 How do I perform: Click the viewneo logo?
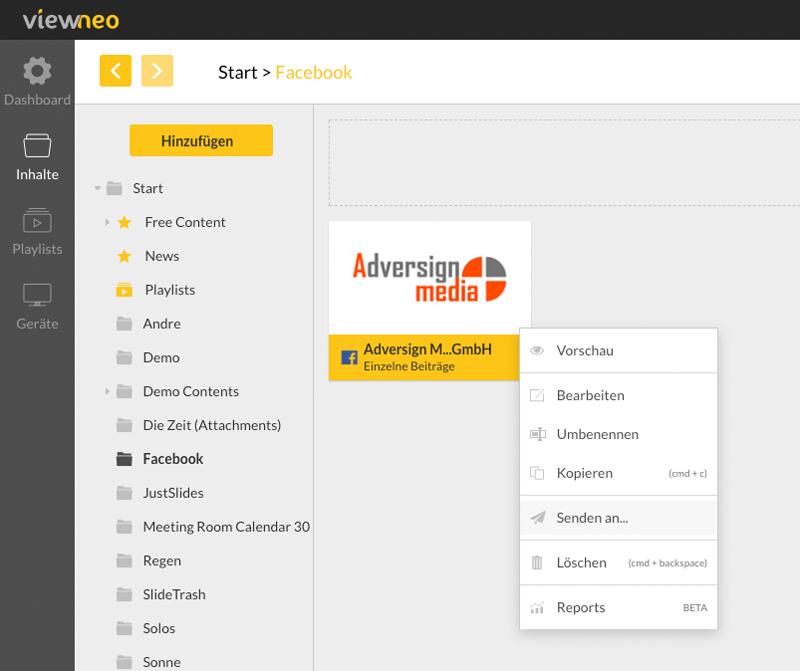click(x=71, y=19)
